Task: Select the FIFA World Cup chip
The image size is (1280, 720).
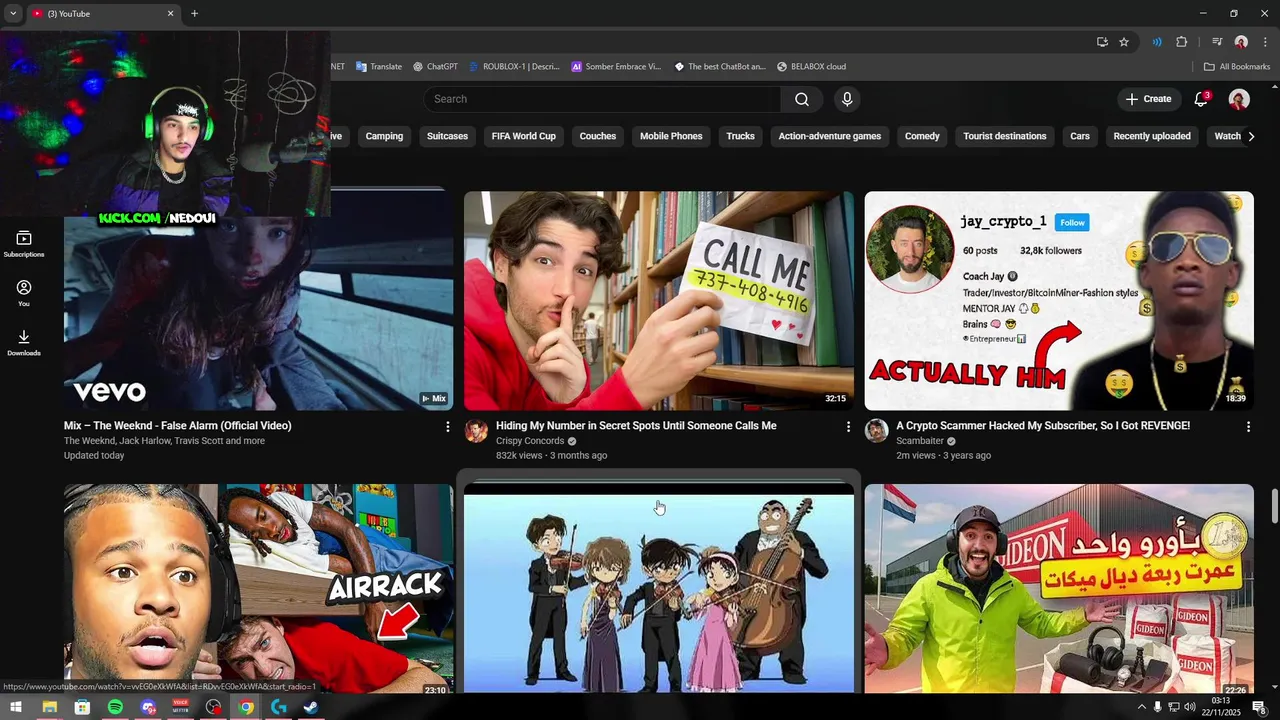Action: pyautogui.click(x=524, y=136)
